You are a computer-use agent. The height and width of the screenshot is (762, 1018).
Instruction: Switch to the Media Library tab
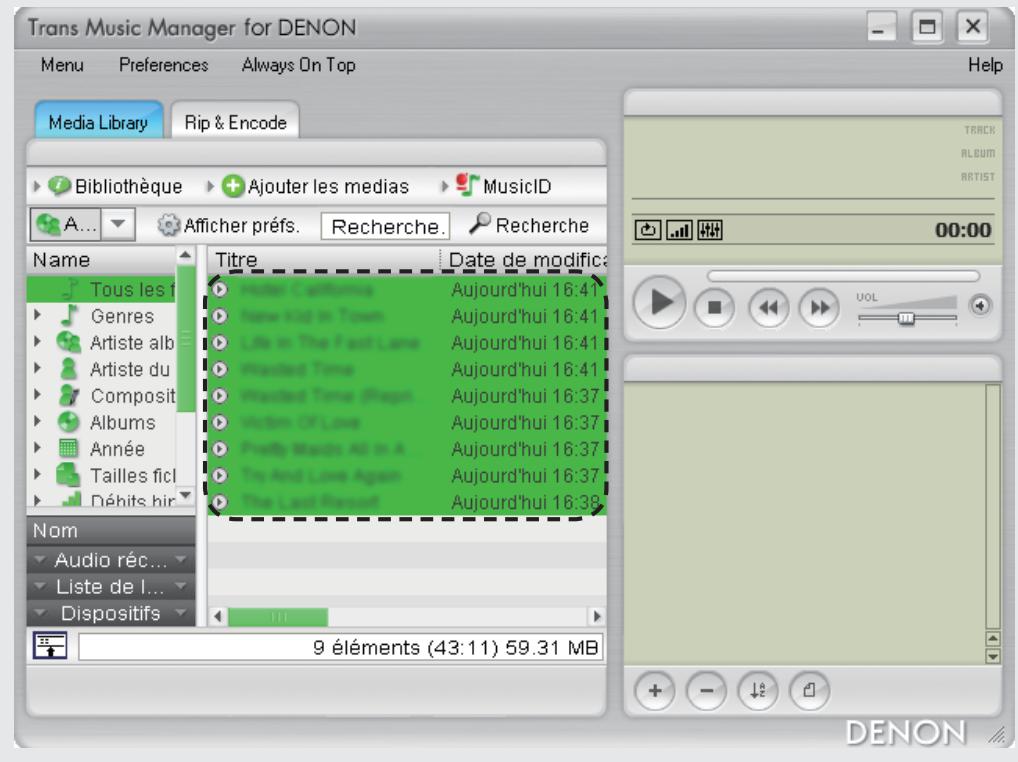(x=98, y=121)
